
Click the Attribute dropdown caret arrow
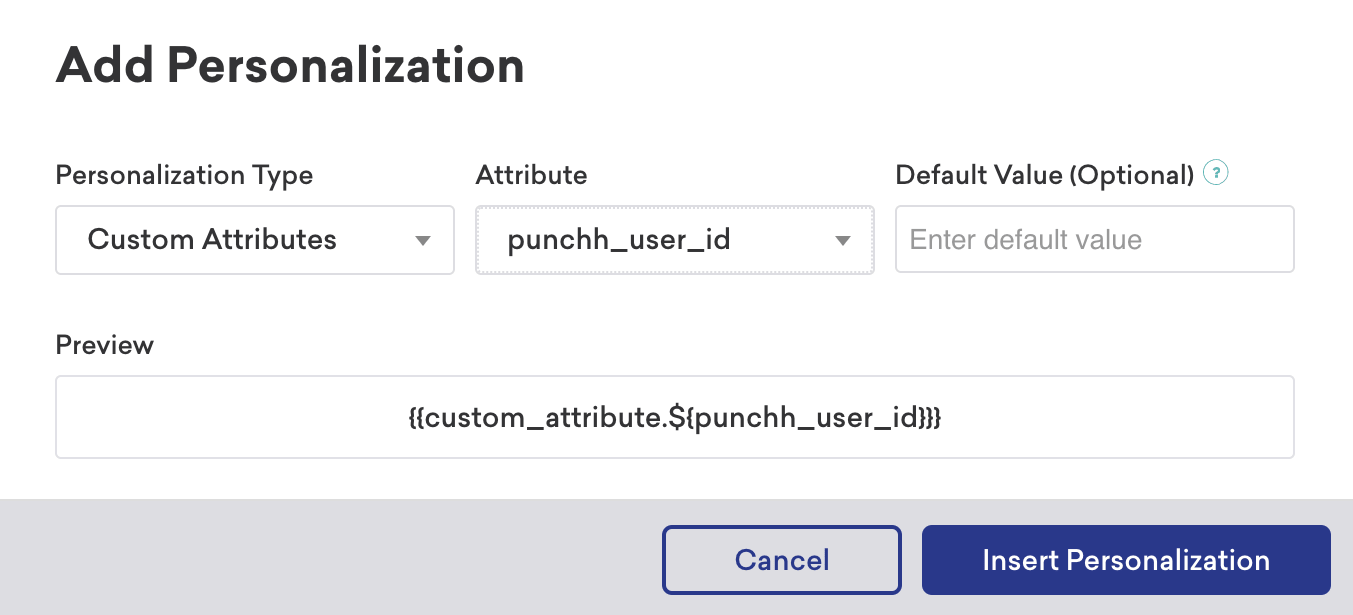(x=843, y=240)
